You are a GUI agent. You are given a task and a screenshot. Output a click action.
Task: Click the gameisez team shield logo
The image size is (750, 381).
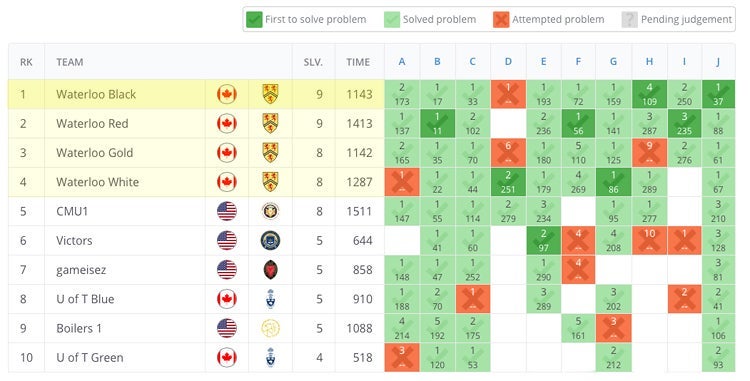[x=270, y=270]
